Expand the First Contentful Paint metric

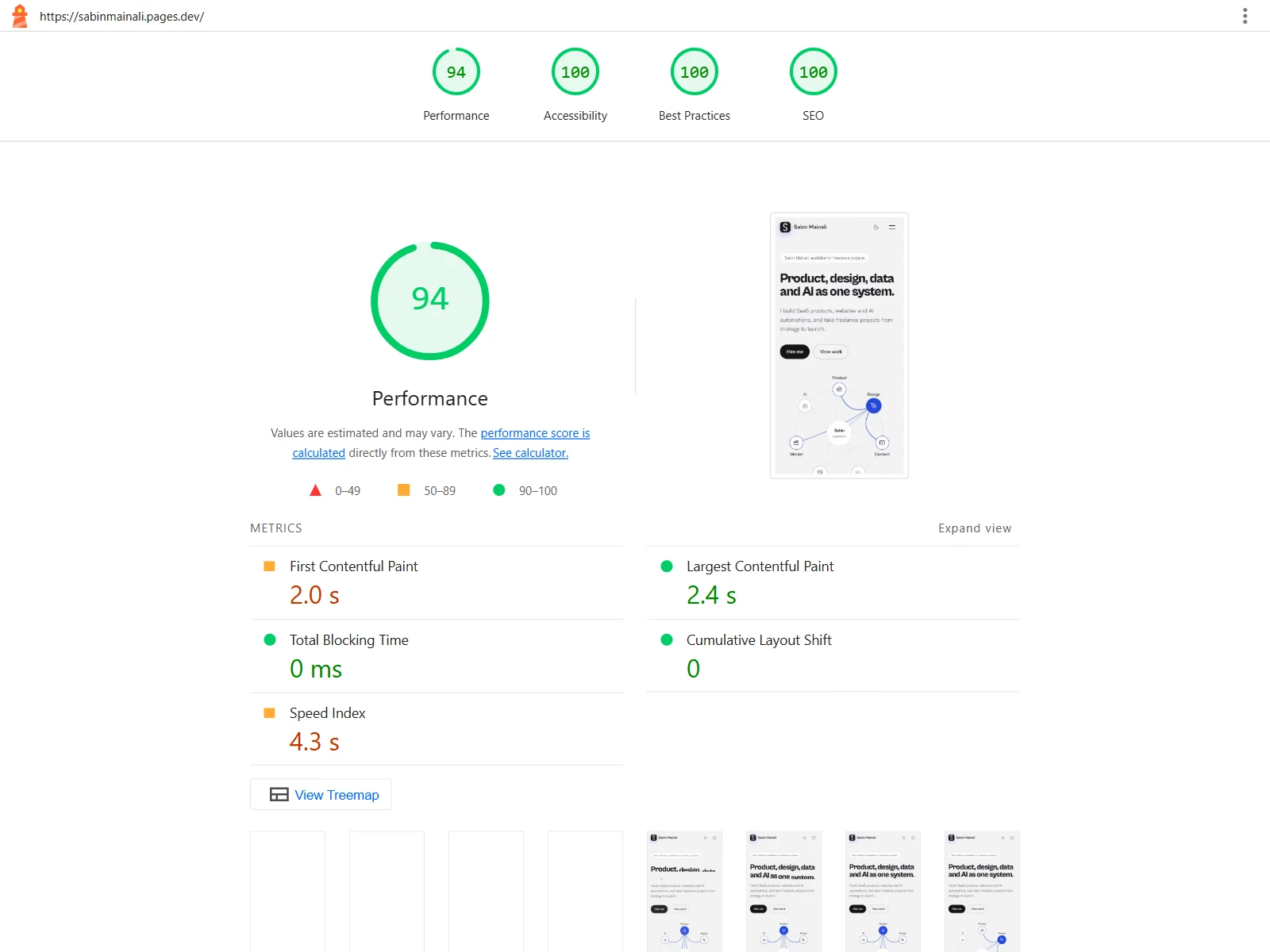tap(437, 583)
